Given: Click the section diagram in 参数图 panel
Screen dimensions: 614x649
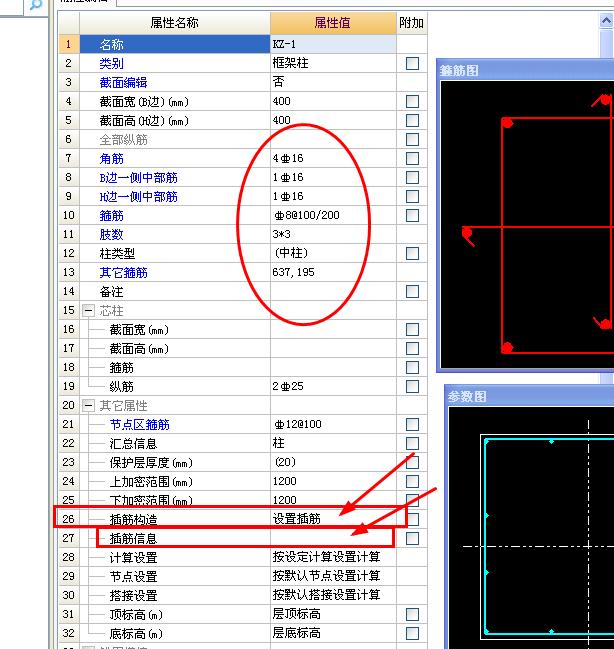Looking at the screenshot, I should coord(531,528).
